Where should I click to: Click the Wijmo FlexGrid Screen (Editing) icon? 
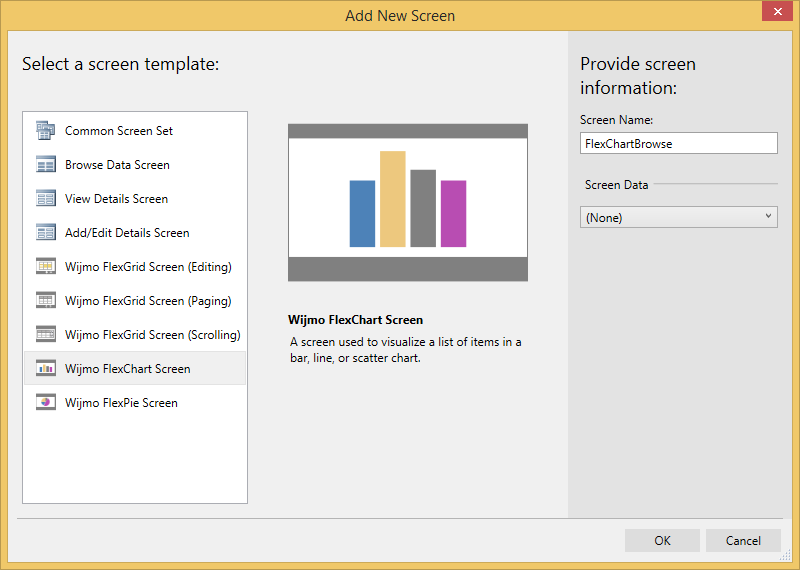click(x=45, y=267)
